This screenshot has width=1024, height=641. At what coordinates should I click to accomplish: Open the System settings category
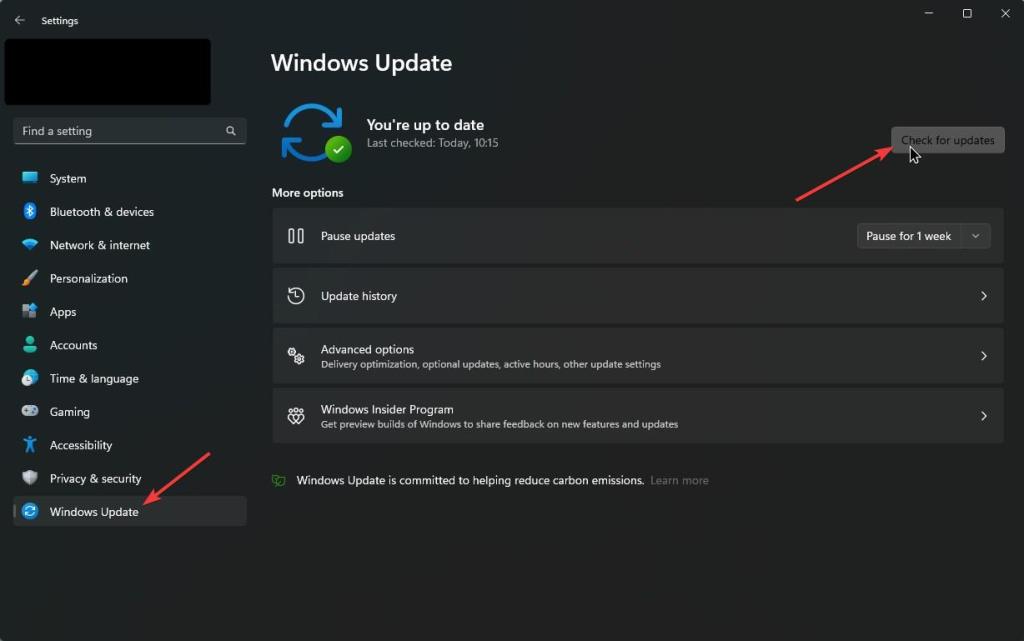pyautogui.click(x=129, y=178)
